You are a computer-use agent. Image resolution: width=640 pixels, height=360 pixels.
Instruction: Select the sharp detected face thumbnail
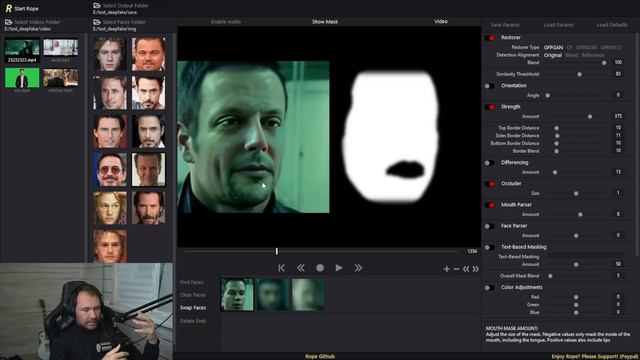point(237,295)
